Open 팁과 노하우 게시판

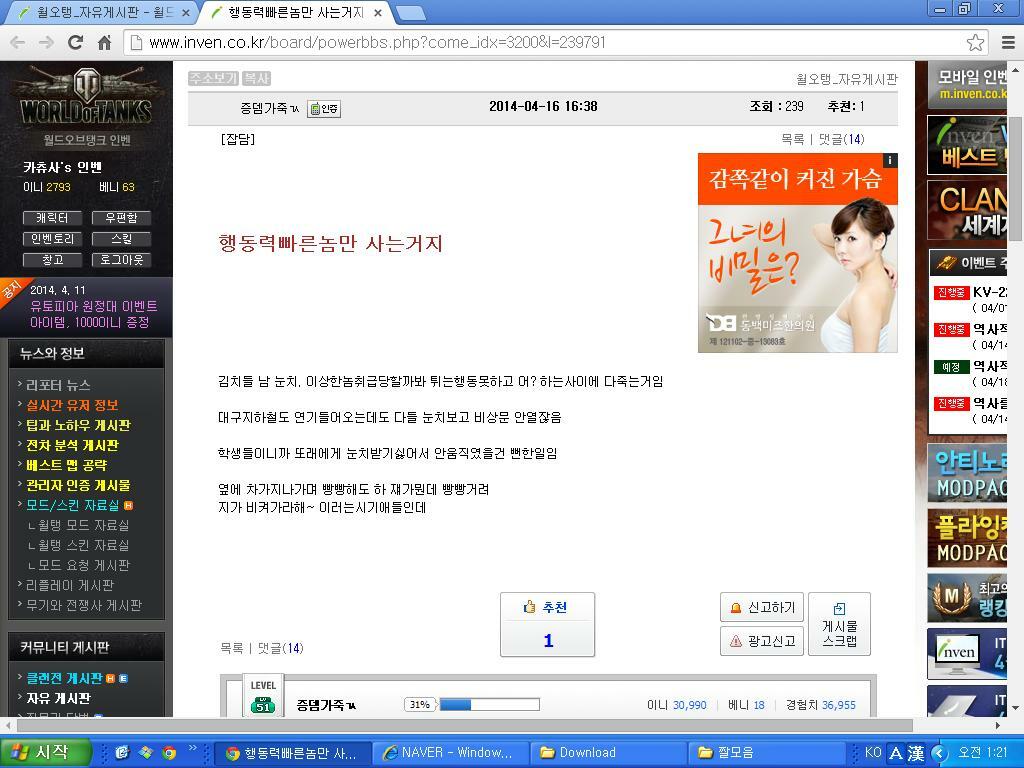(78, 426)
